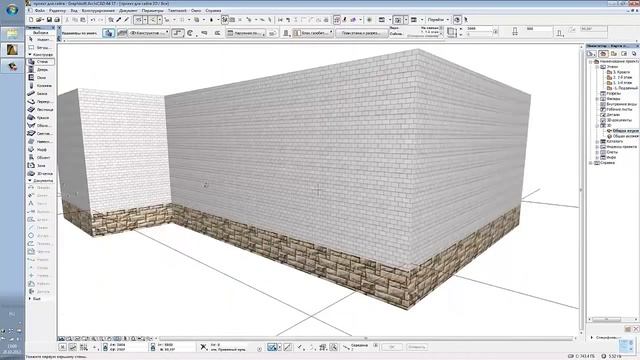Image resolution: width=640 pixels, height=360 pixels.
Task: Open the Конструирование menu
Action: [98, 11]
